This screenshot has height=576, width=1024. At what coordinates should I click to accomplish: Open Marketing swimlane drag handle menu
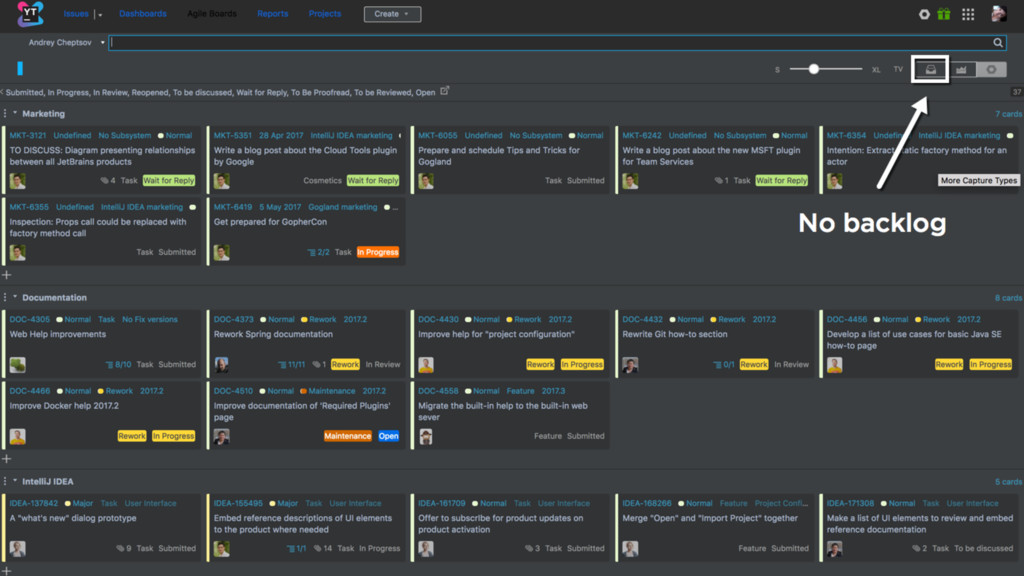[5, 113]
